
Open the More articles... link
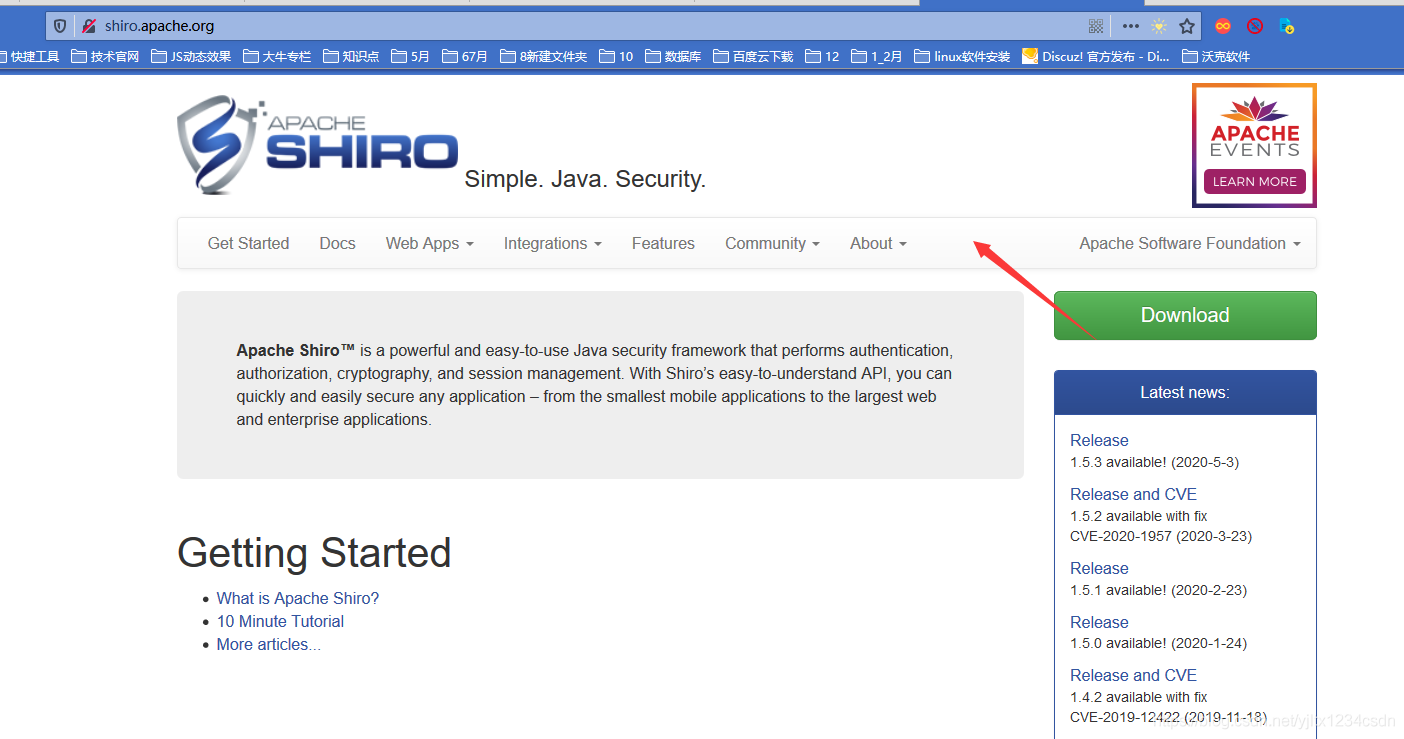coord(269,644)
